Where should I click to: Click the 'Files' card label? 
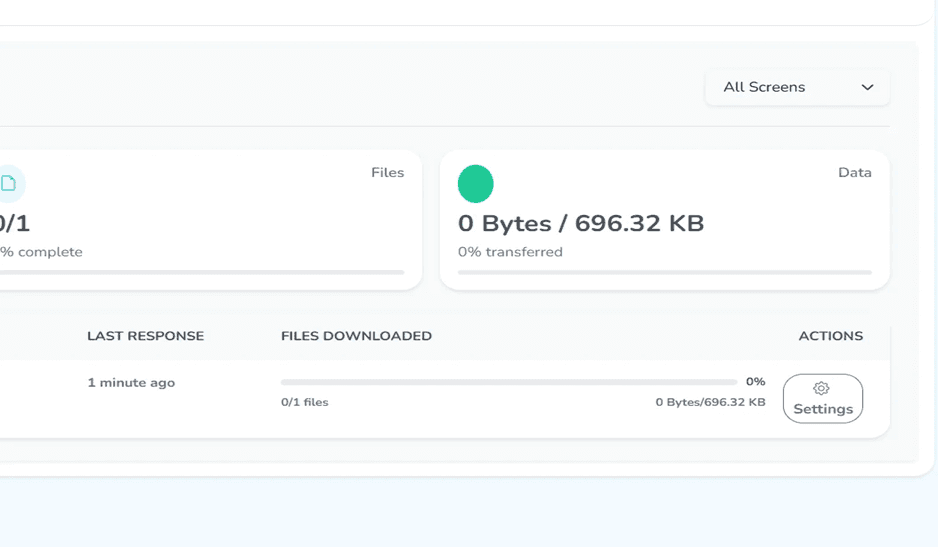pos(388,172)
